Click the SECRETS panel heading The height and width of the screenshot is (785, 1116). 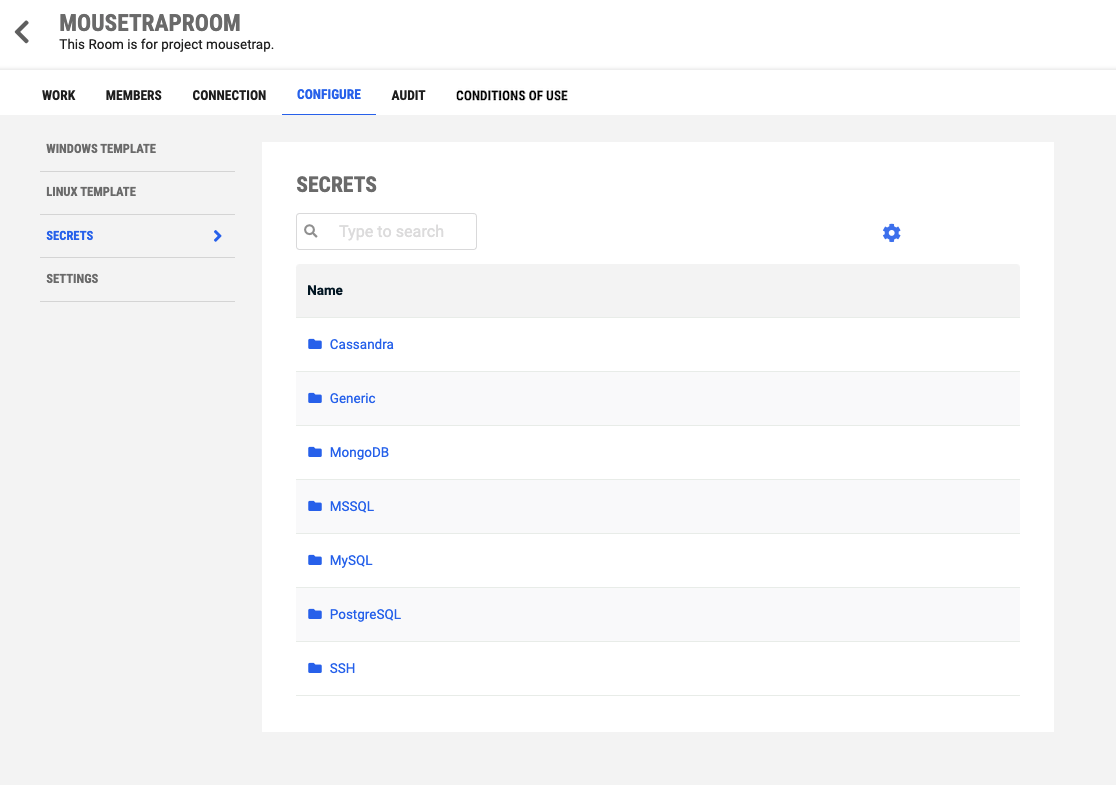coord(336,184)
